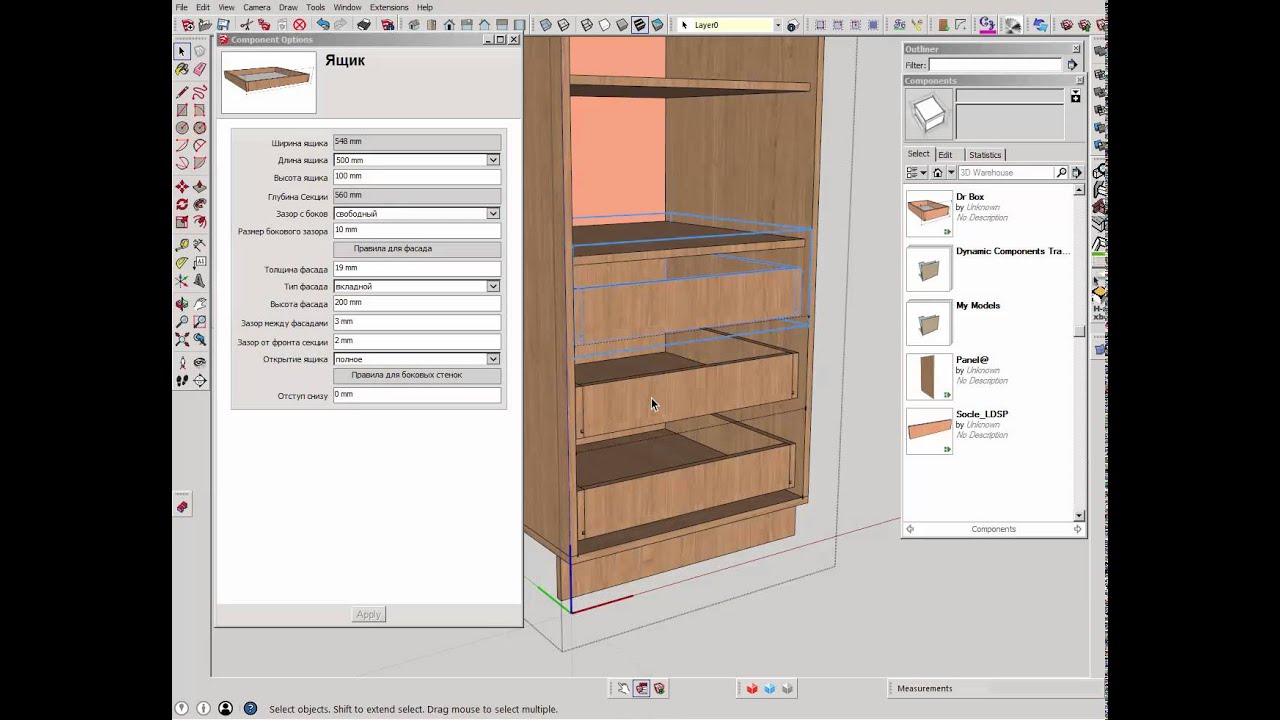The width and height of the screenshot is (1280, 720).
Task: Click the Undo arrow in toolbar
Action: pos(322,25)
